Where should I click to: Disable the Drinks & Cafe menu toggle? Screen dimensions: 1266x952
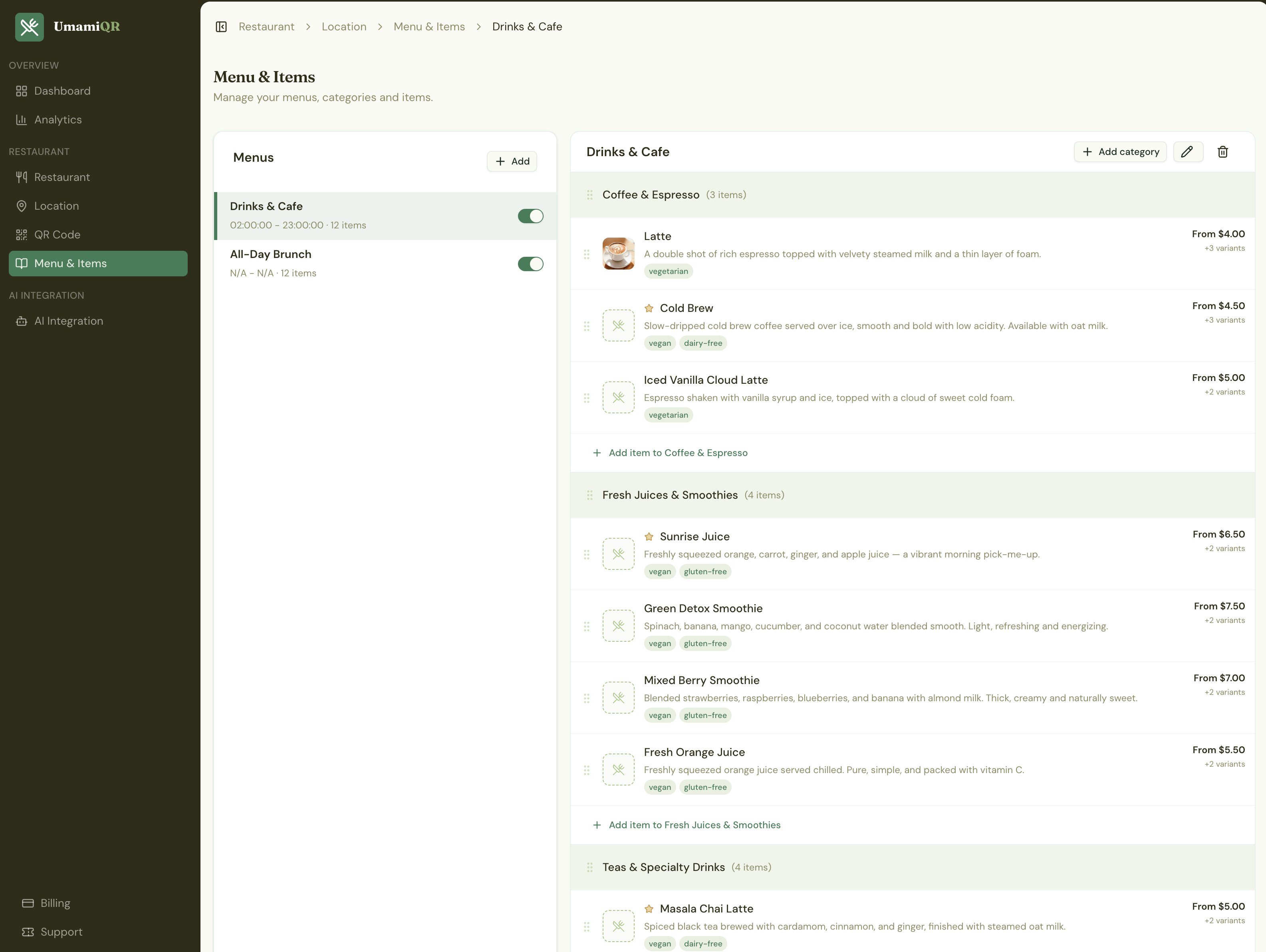pos(530,216)
